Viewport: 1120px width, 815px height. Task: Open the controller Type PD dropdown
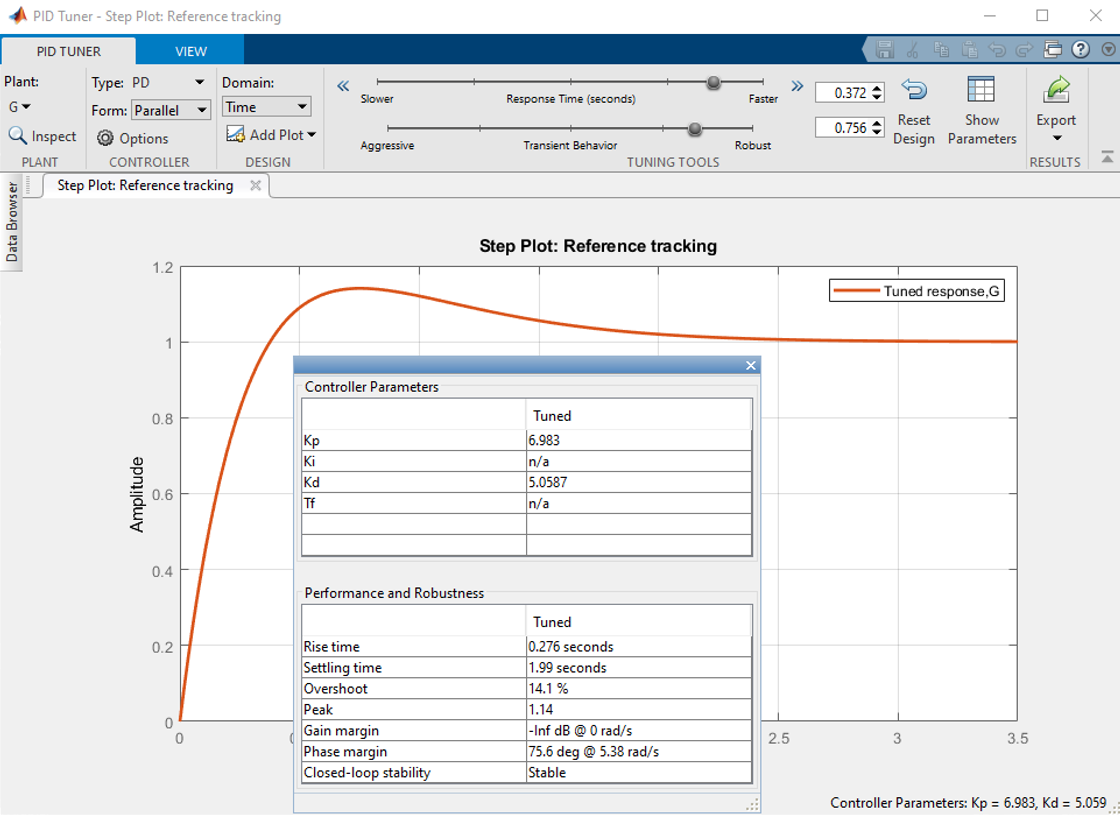[169, 83]
